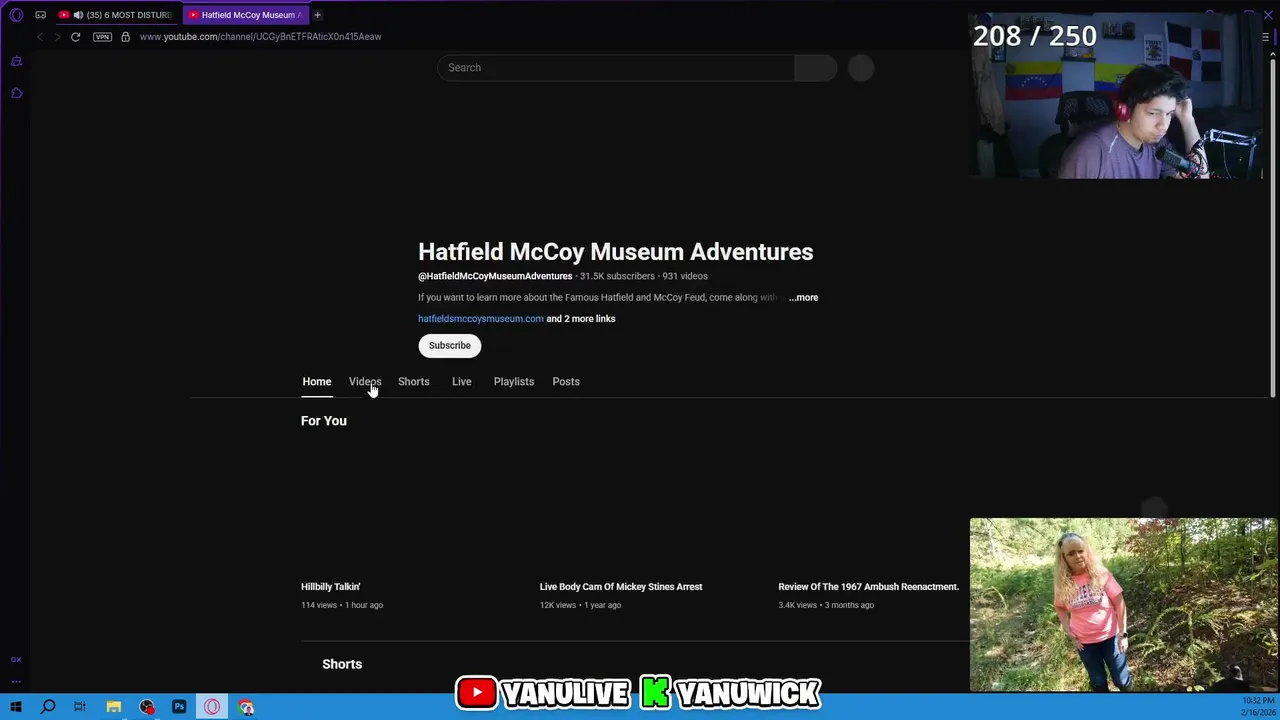
Task: Open Google Chrome from the taskbar
Action: click(x=246, y=707)
